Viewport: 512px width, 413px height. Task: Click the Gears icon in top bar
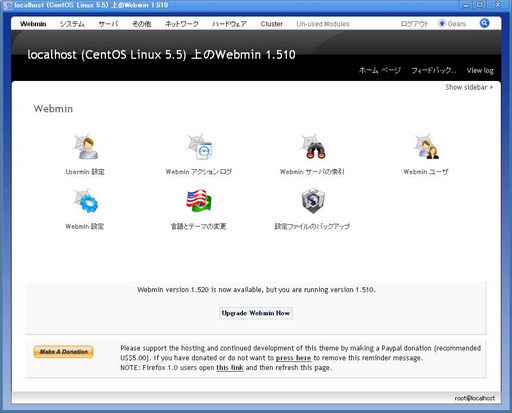click(442, 23)
